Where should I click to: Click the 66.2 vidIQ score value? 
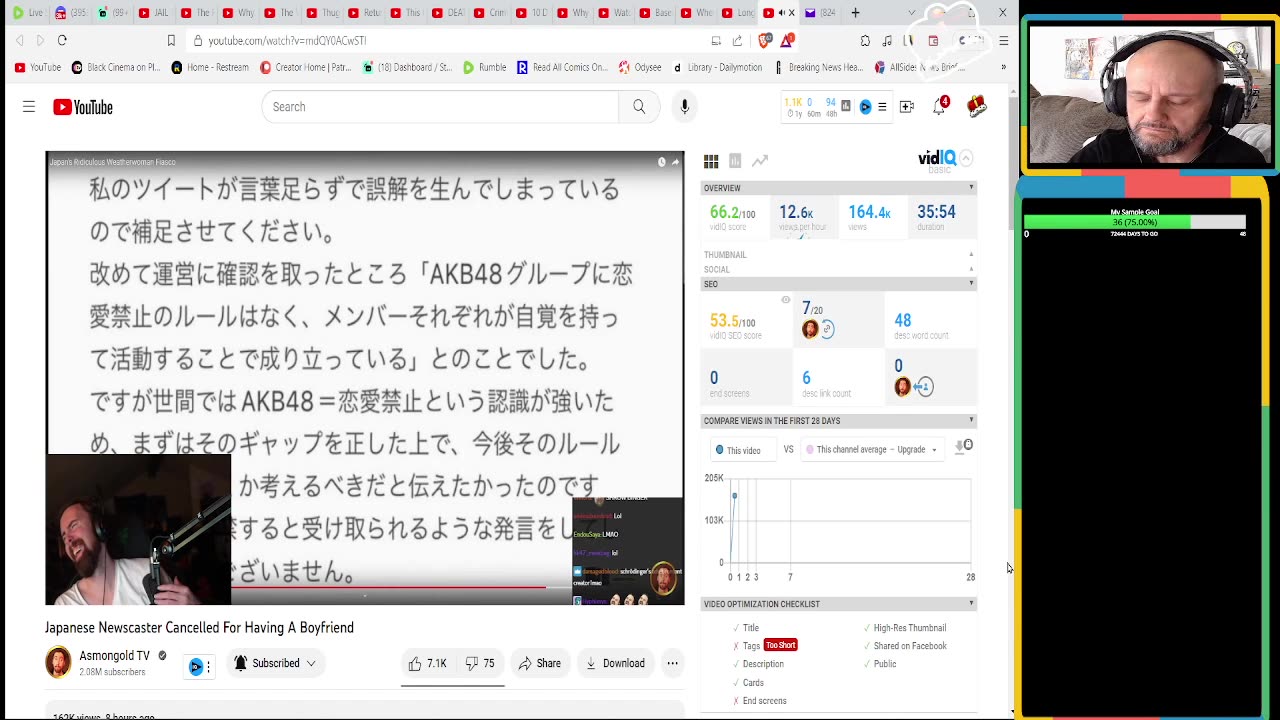(x=732, y=212)
